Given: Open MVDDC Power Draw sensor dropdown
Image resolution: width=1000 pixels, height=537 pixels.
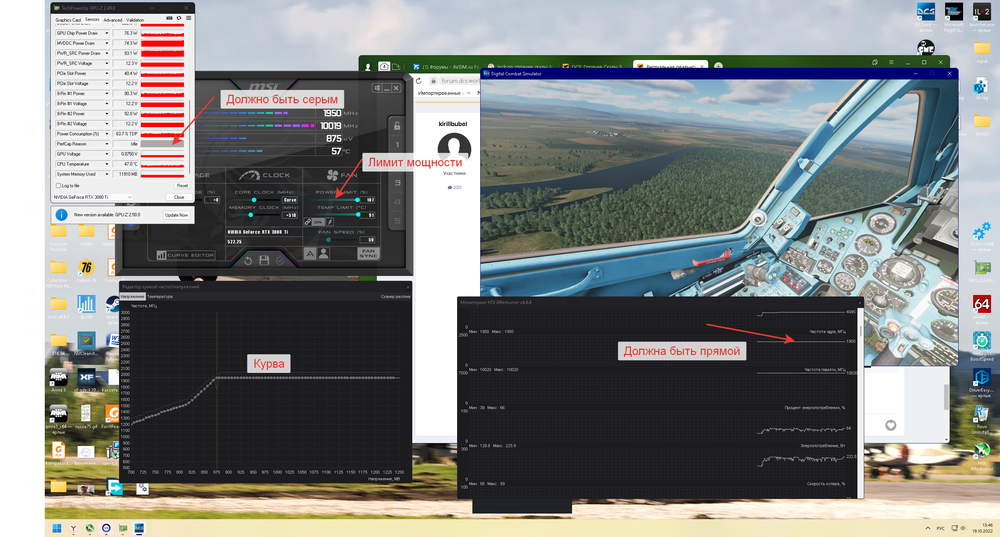Looking at the screenshot, I should [107, 43].
